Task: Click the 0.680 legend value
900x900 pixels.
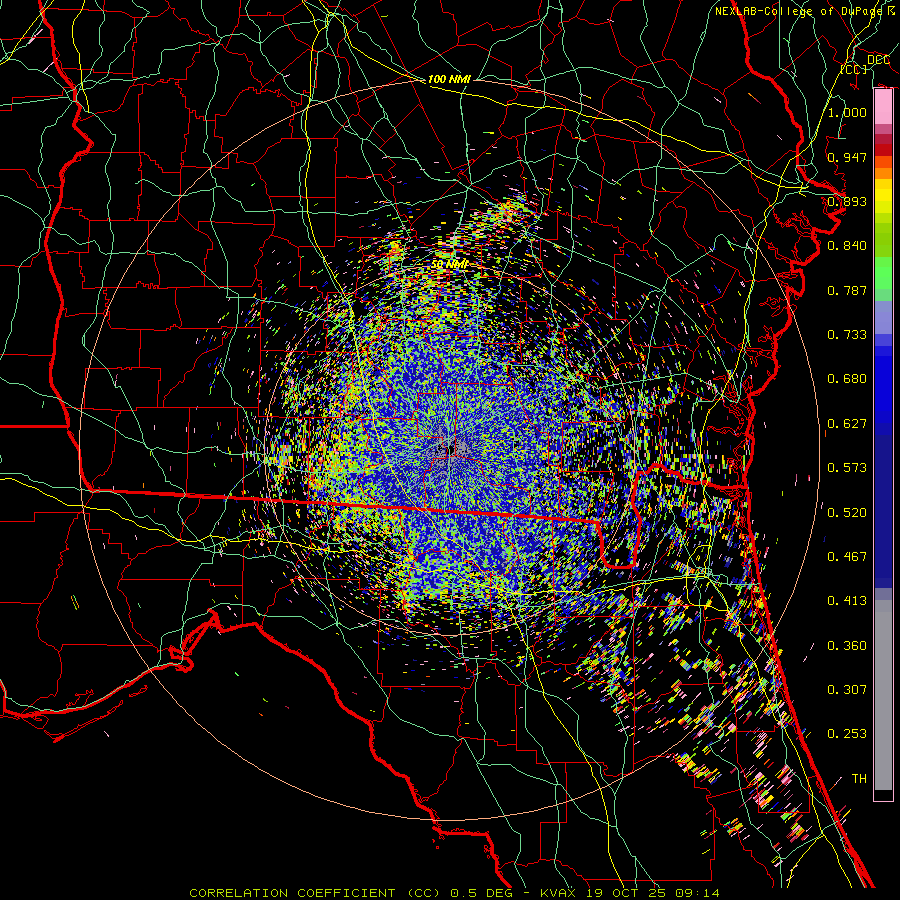Action: 847,379
